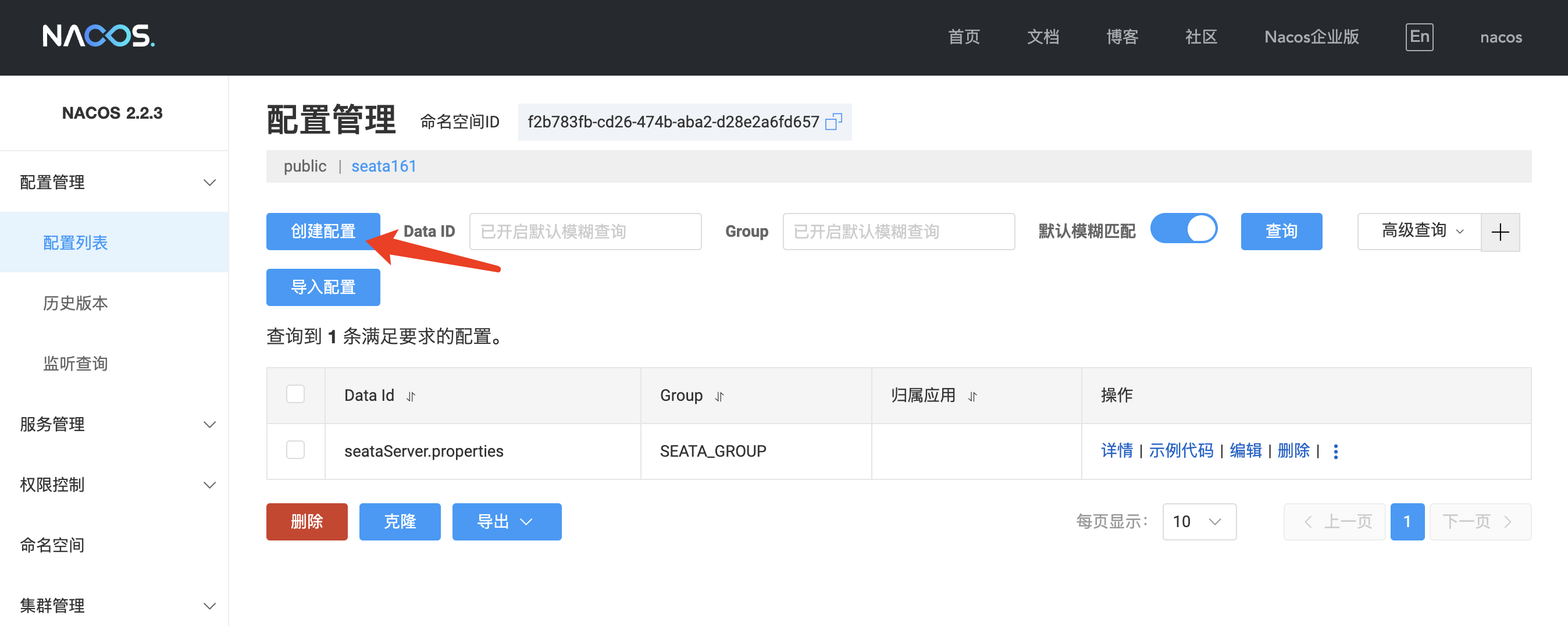
Task: Open 社区 in top navigation
Action: 1201,37
